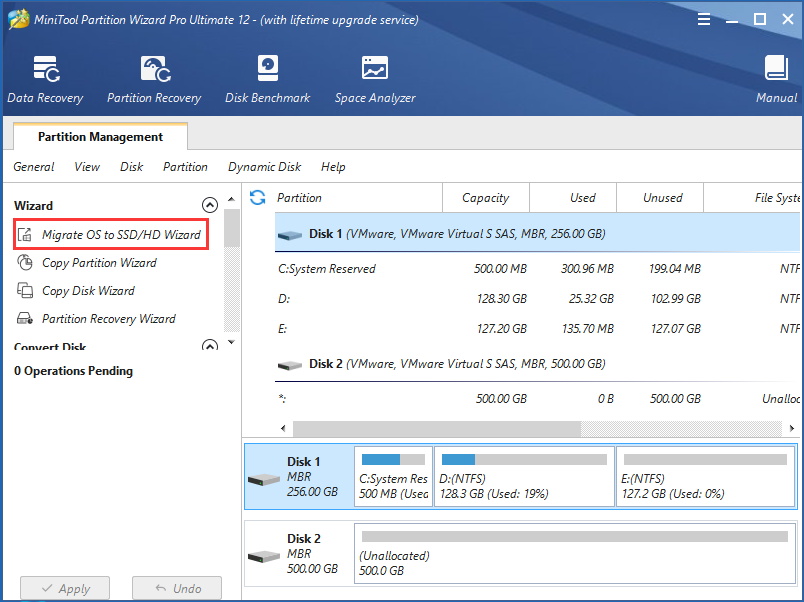Image resolution: width=804 pixels, height=602 pixels.
Task: Switch to the Partition Management tab
Action: pyautogui.click(x=100, y=137)
